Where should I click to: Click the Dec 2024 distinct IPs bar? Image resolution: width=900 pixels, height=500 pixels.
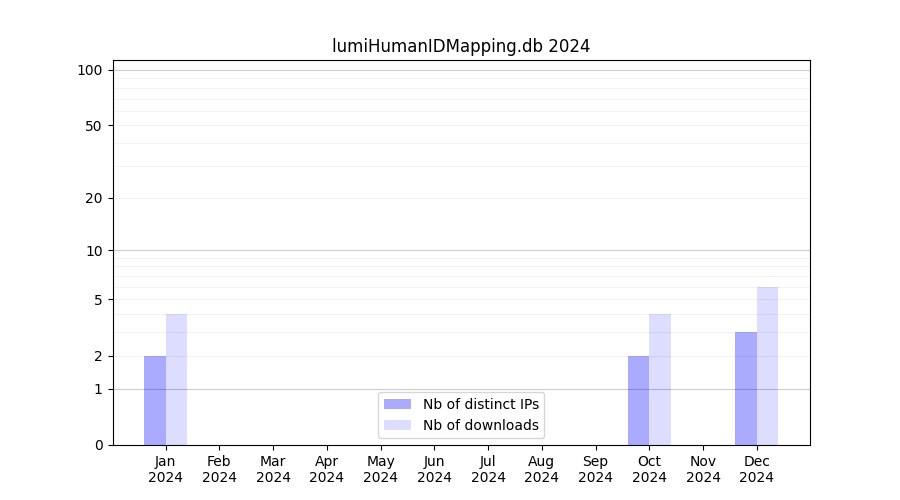pos(746,388)
